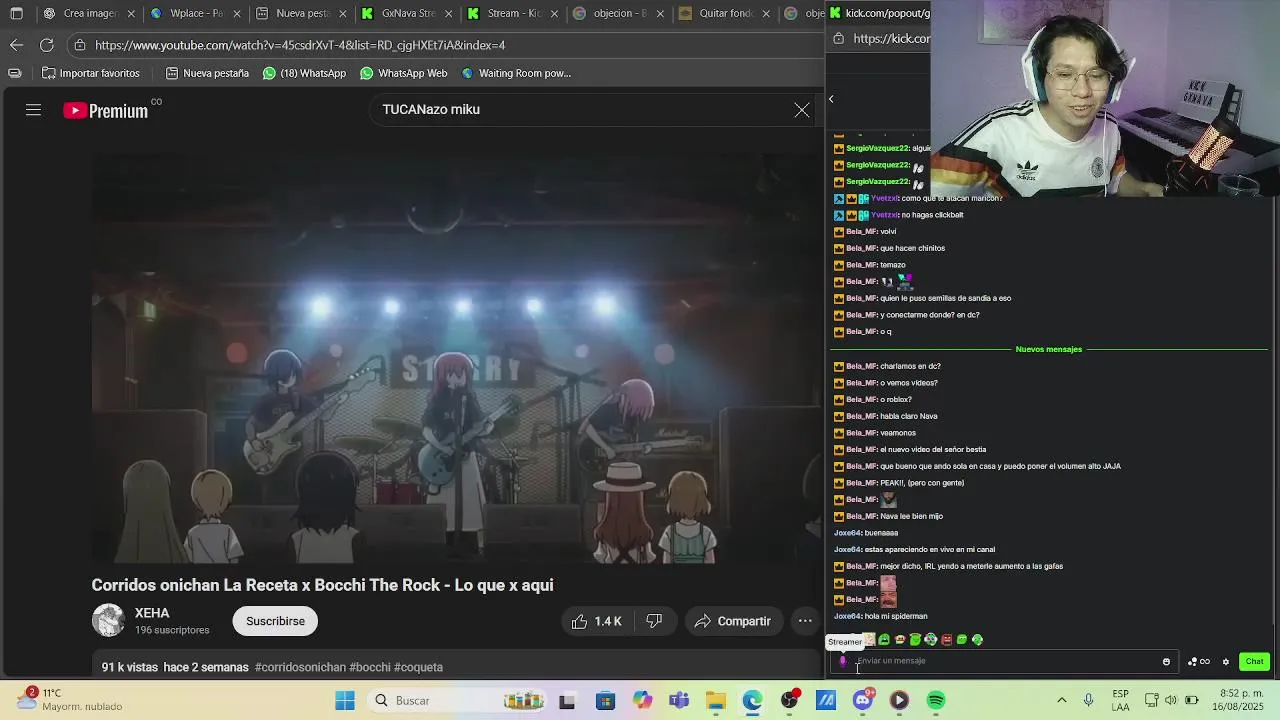Open more actions menu next to Compartir
Image resolution: width=1280 pixels, height=720 pixels.
[x=805, y=621]
